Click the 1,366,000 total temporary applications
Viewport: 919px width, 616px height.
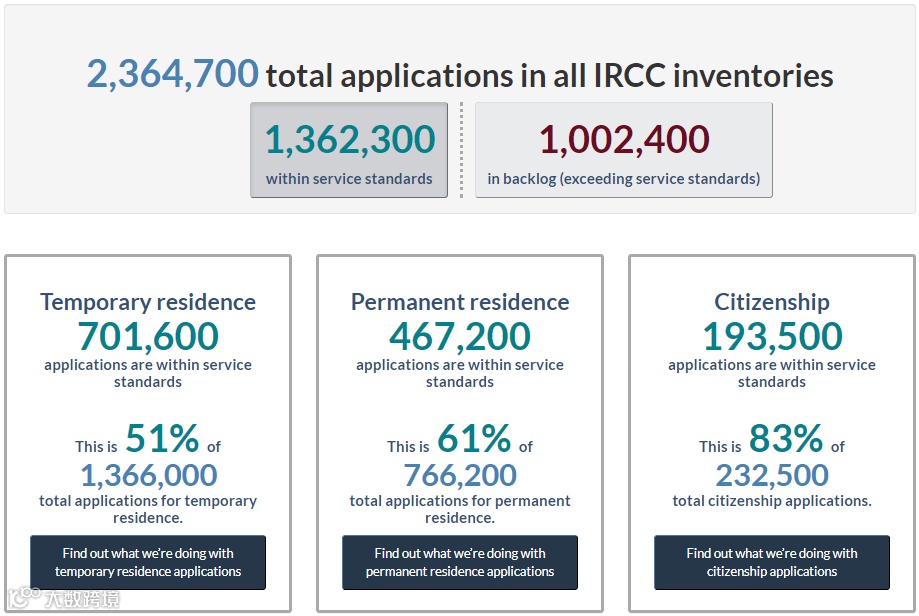click(x=148, y=475)
